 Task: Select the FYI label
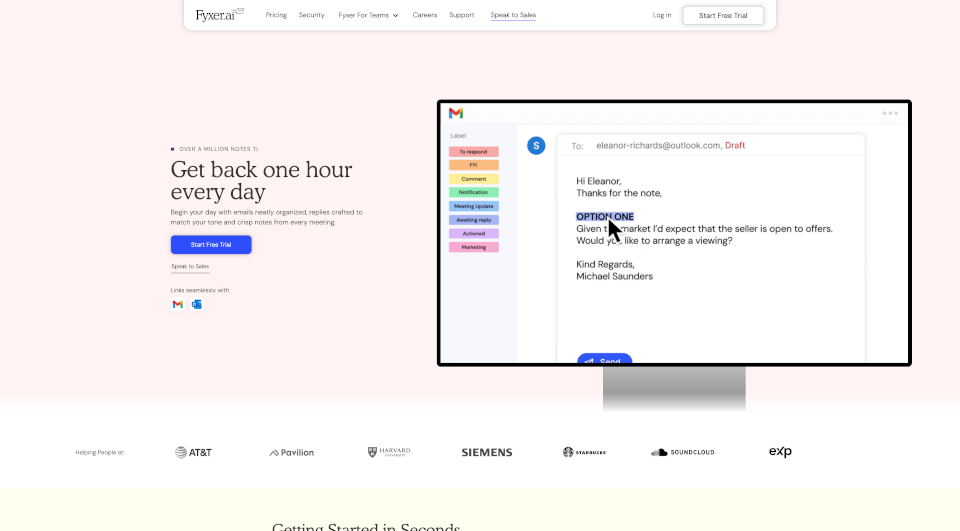click(474, 165)
